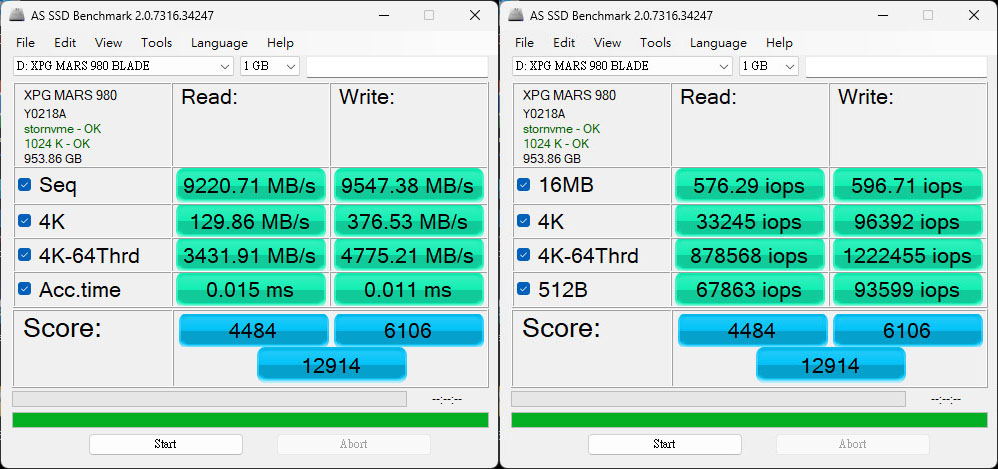Click access time write 0.011 ms
Image resolution: width=998 pixels, height=469 pixels.
[409, 290]
